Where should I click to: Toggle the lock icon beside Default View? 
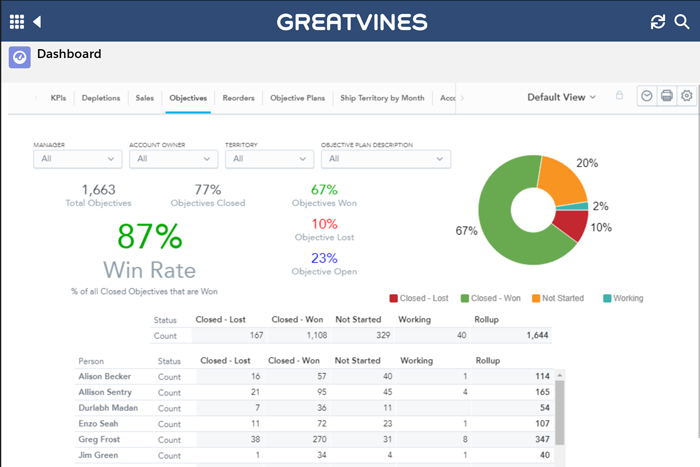click(619, 96)
